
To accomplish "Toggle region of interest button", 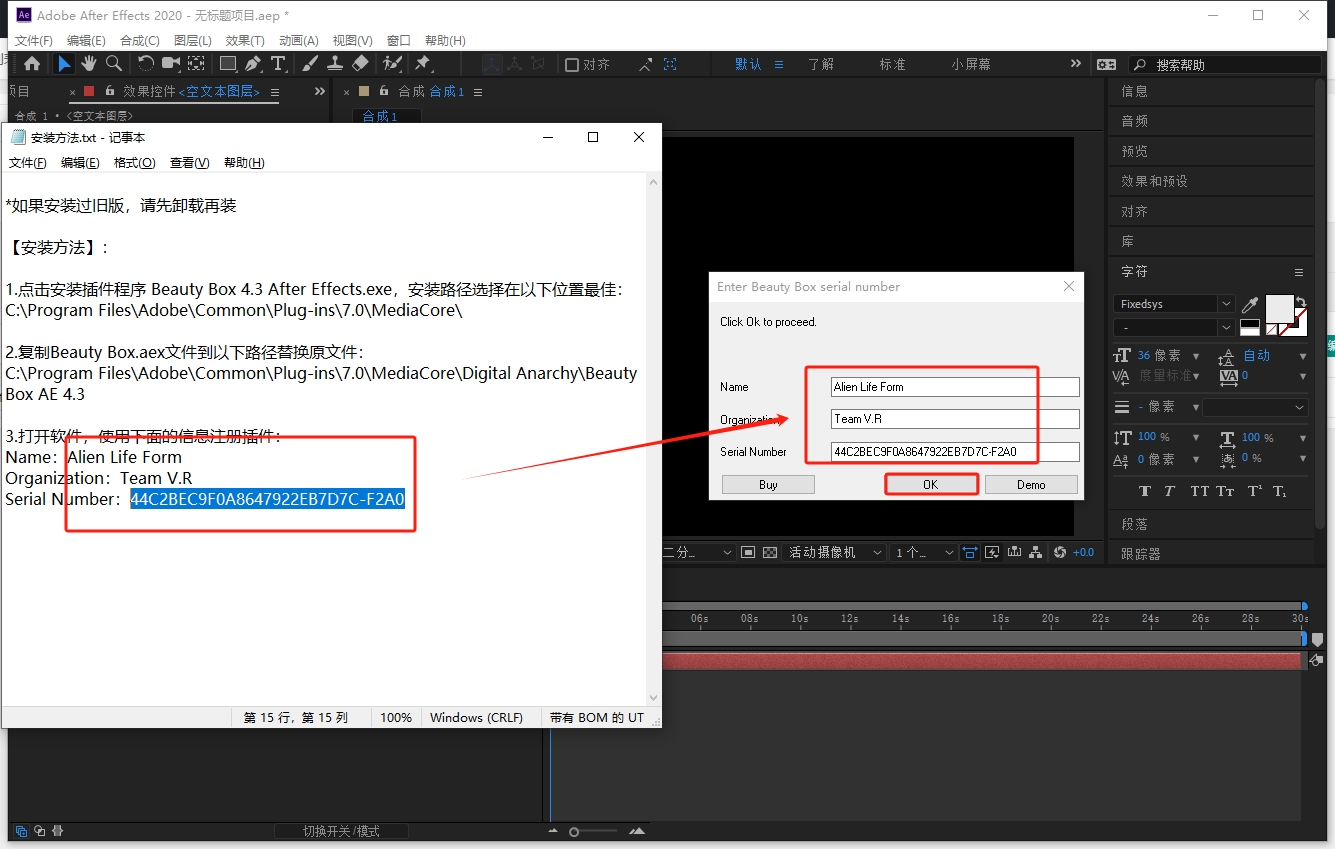I will pos(748,552).
